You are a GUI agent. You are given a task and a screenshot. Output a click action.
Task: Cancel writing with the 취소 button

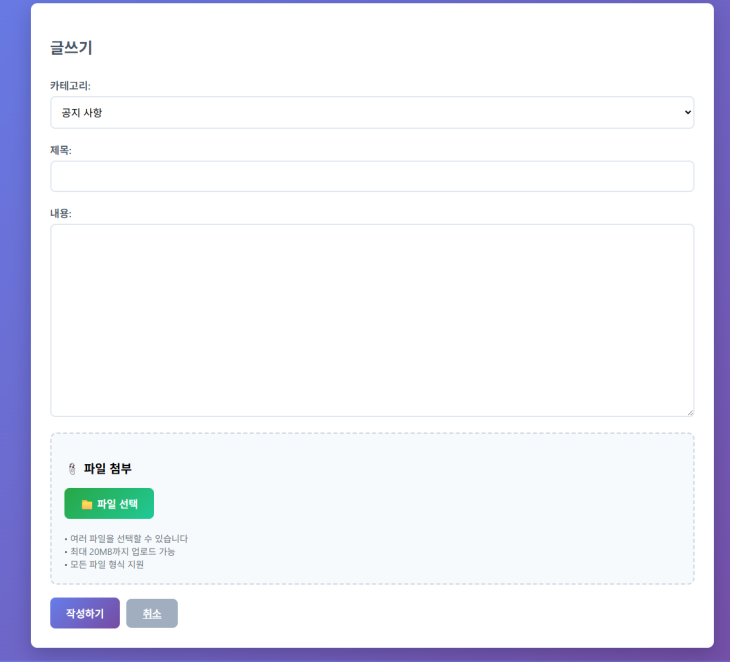(152, 613)
